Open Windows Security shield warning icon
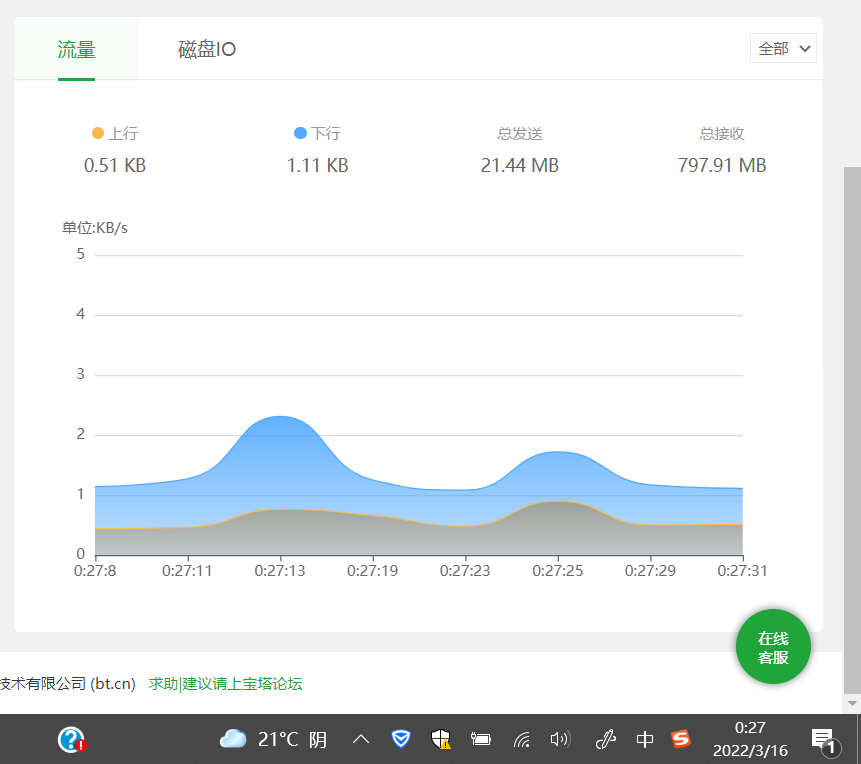The image size is (861, 764). [441, 739]
